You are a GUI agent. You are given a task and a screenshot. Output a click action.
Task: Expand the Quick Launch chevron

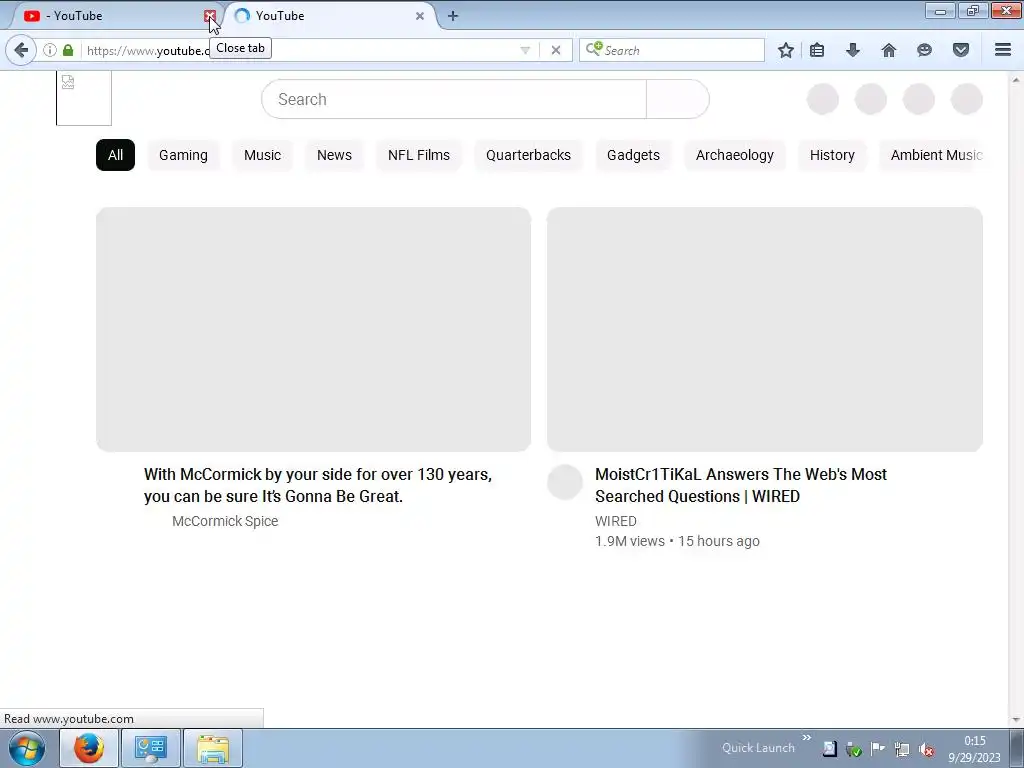[x=807, y=738]
